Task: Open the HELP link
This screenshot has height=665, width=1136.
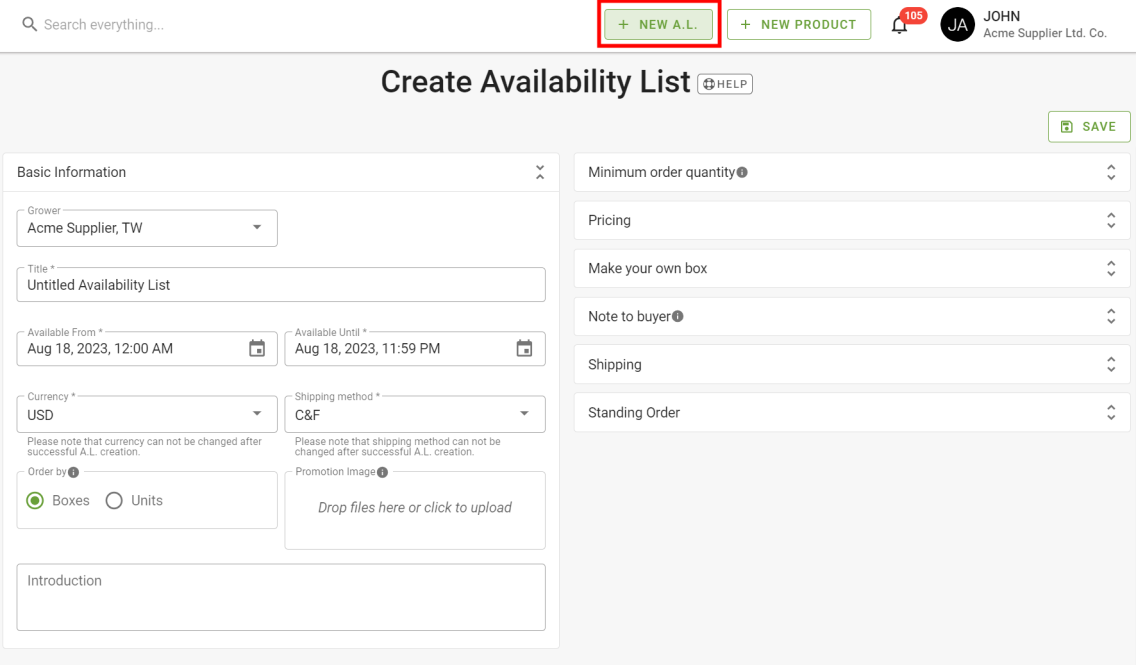Action: 724,84
